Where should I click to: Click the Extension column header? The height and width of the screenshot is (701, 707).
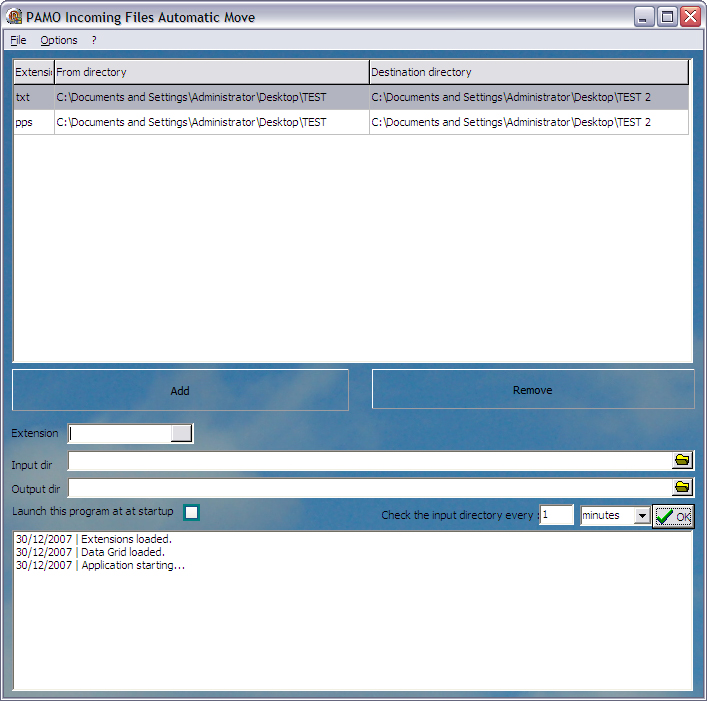[34, 72]
